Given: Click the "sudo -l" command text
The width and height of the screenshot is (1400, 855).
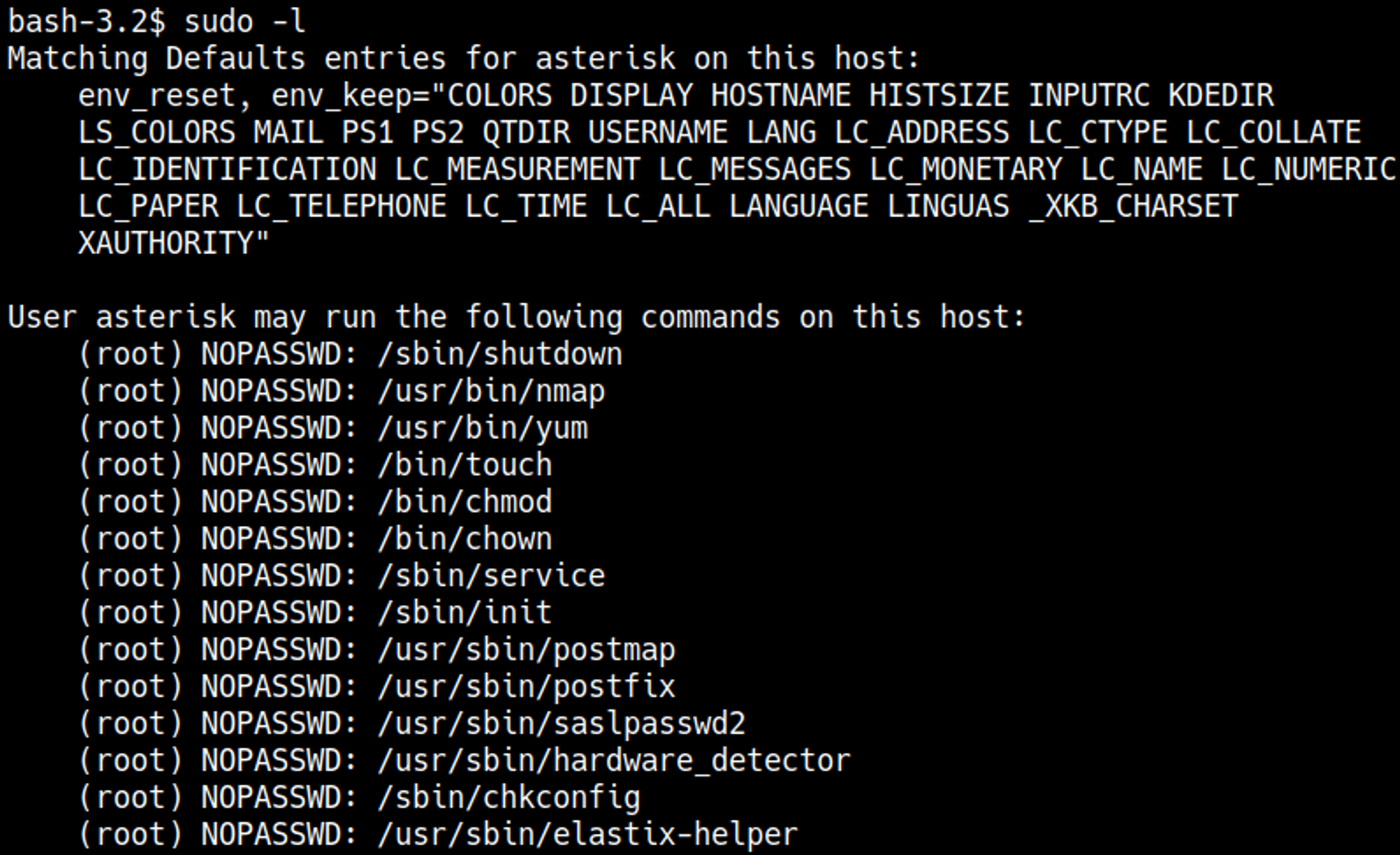Looking at the screenshot, I should 244,22.
